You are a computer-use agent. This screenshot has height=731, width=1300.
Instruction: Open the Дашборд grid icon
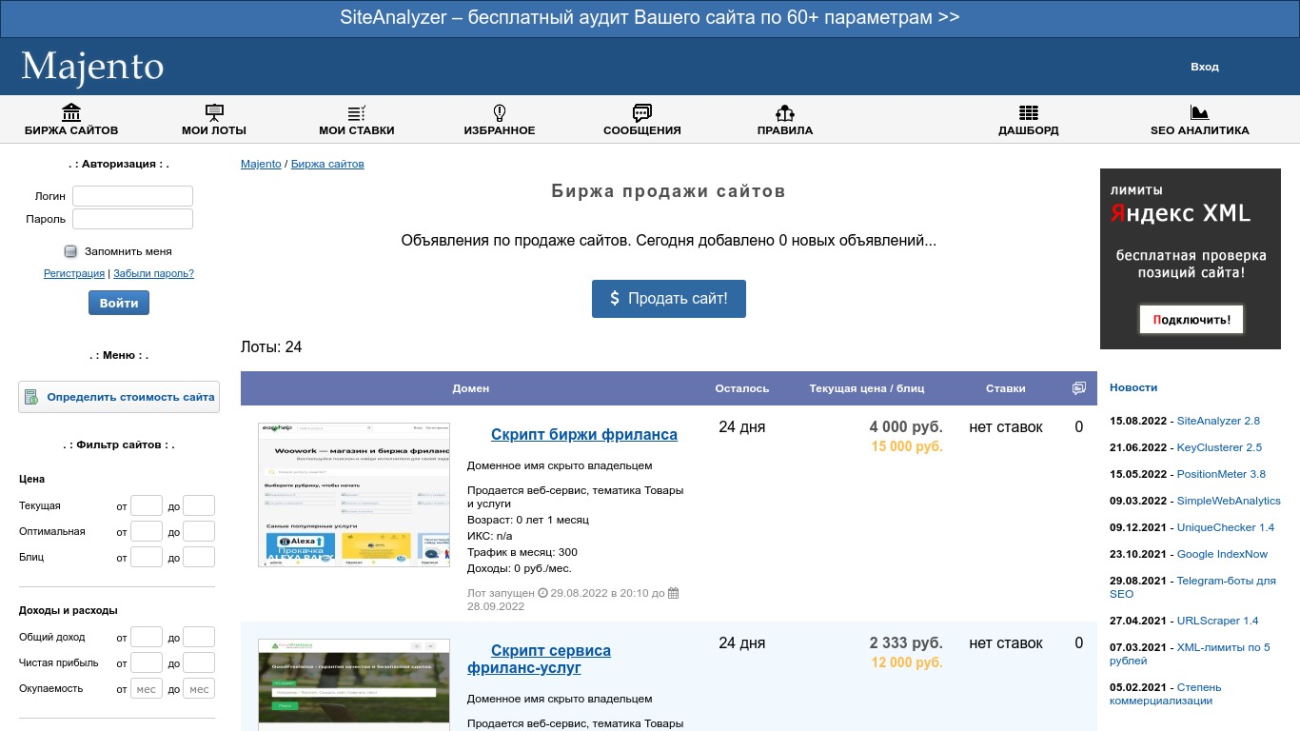pyautogui.click(x=1028, y=113)
